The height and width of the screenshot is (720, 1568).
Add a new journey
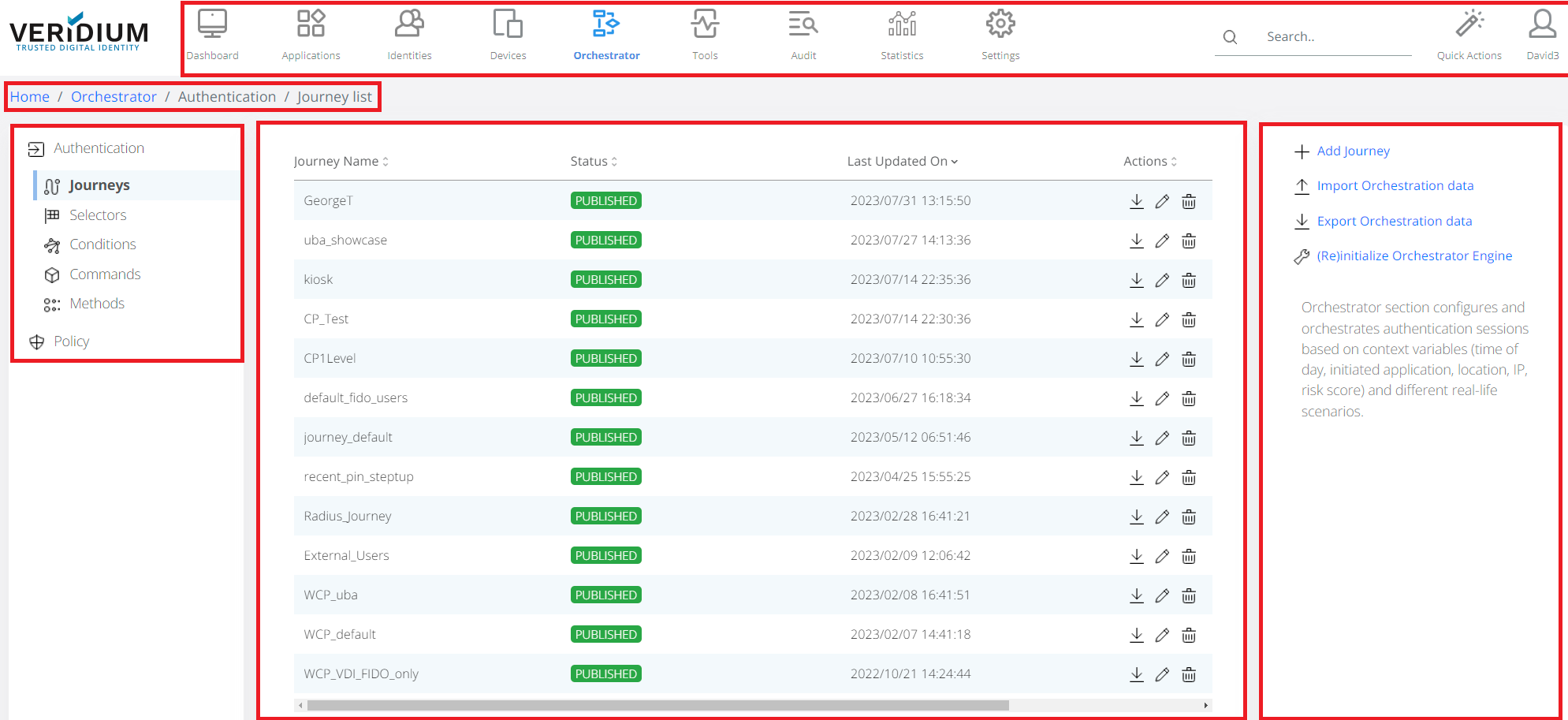tap(1353, 151)
